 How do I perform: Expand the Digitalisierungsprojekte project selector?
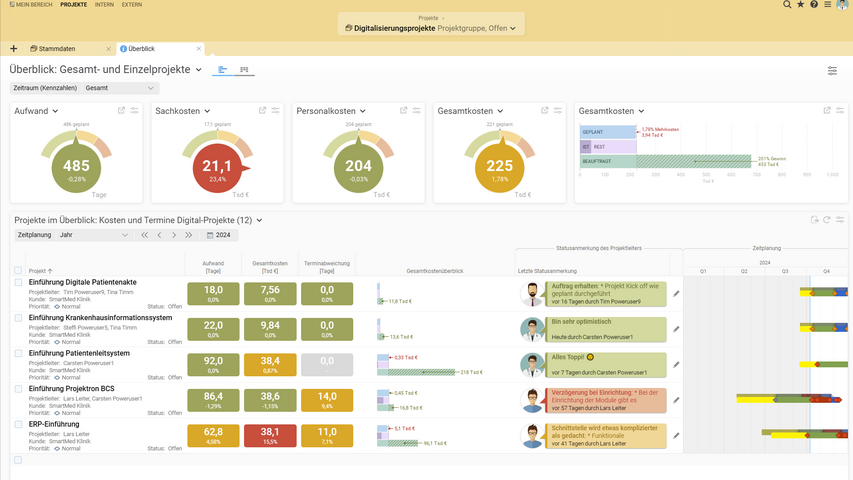coord(430,28)
